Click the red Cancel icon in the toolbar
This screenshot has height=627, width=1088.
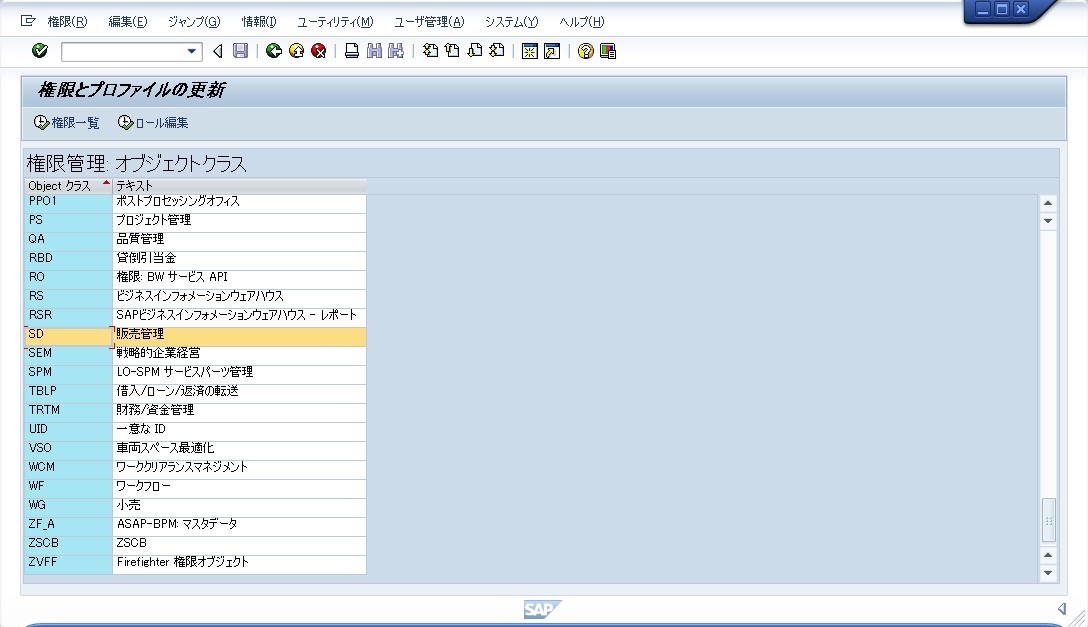click(x=318, y=51)
